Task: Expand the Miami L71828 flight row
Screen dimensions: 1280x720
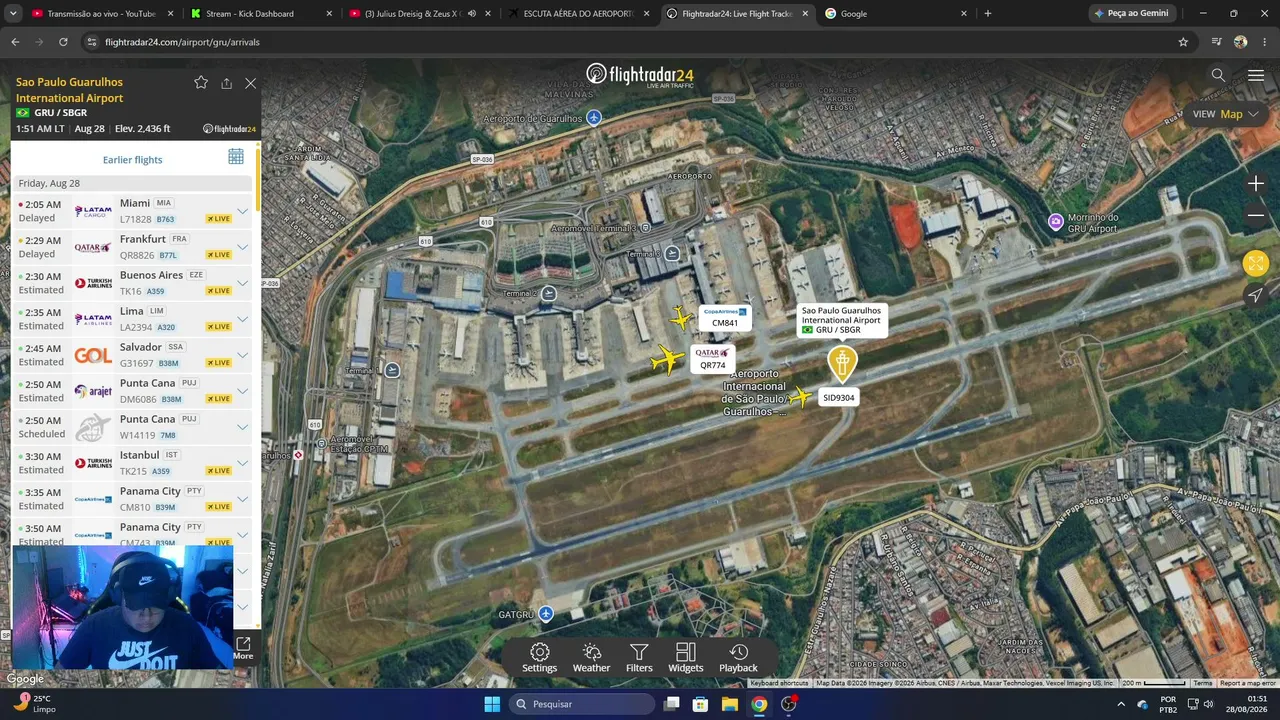Action: pyautogui.click(x=242, y=211)
